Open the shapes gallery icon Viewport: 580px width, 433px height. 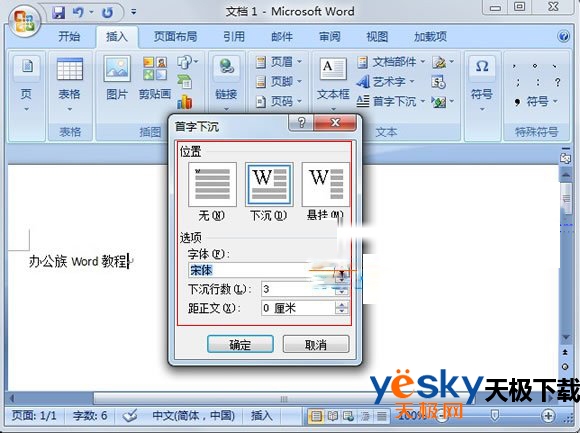pyautogui.click(x=187, y=62)
